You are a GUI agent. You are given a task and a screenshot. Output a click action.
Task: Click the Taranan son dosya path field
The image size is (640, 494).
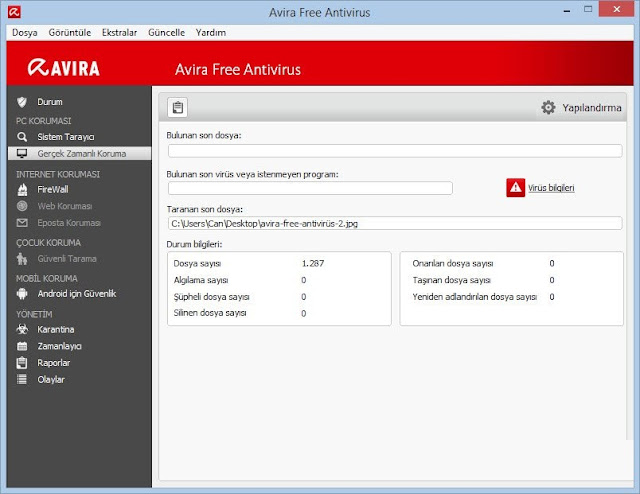pyautogui.click(x=395, y=223)
